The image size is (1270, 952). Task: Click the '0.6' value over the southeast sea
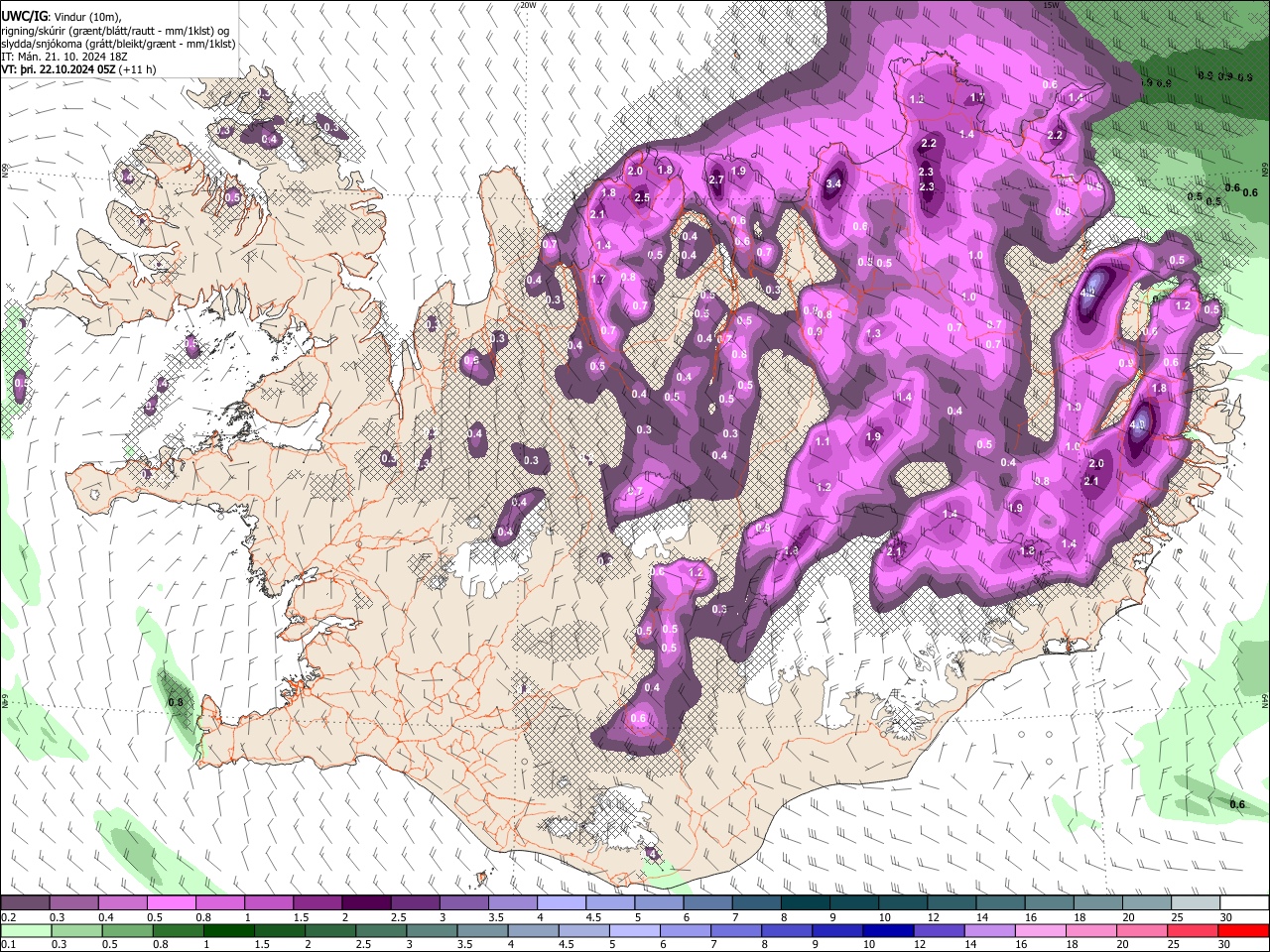[1237, 804]
